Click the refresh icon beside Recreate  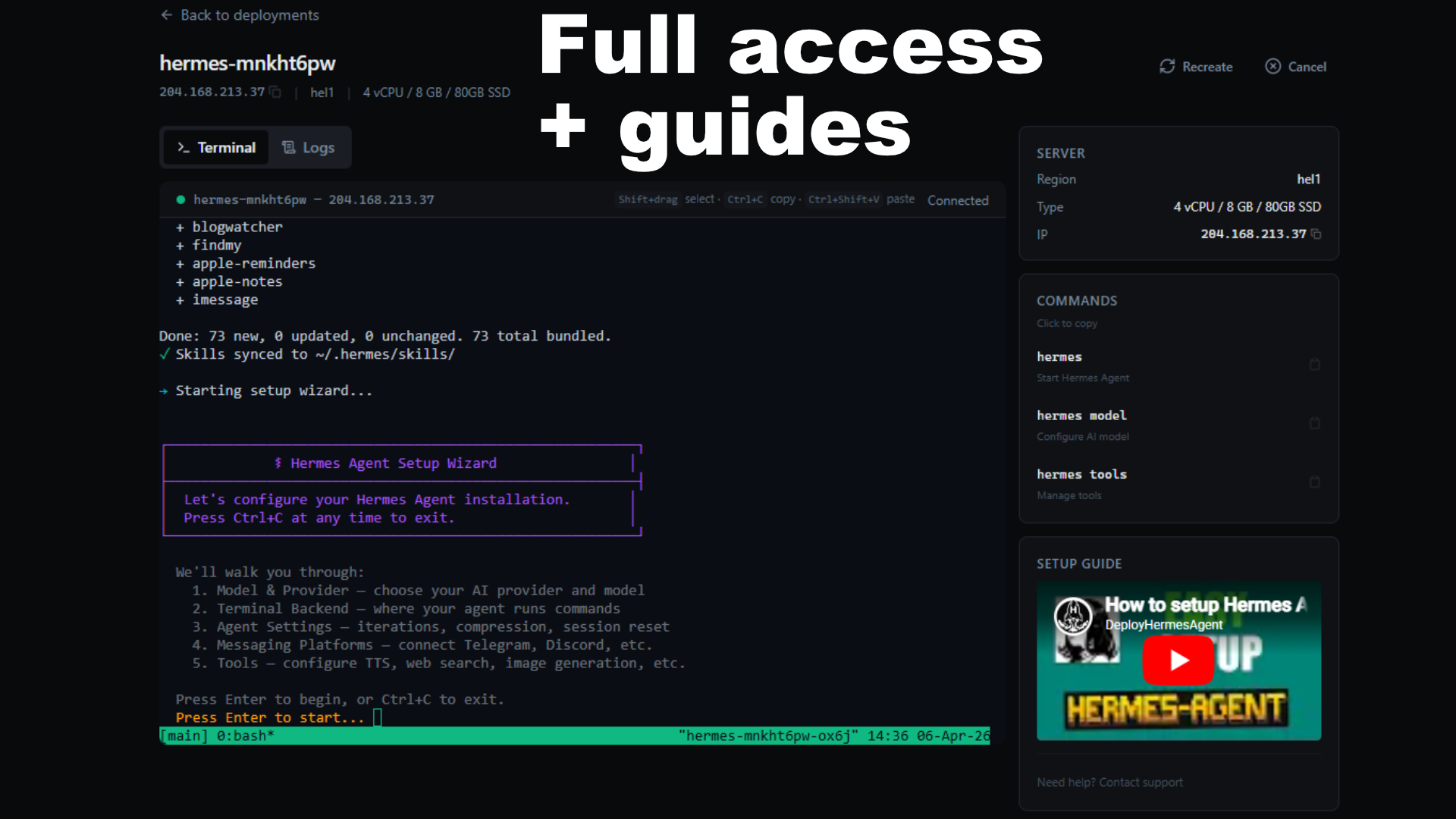pyautogui.click(x=1168, y=67)
